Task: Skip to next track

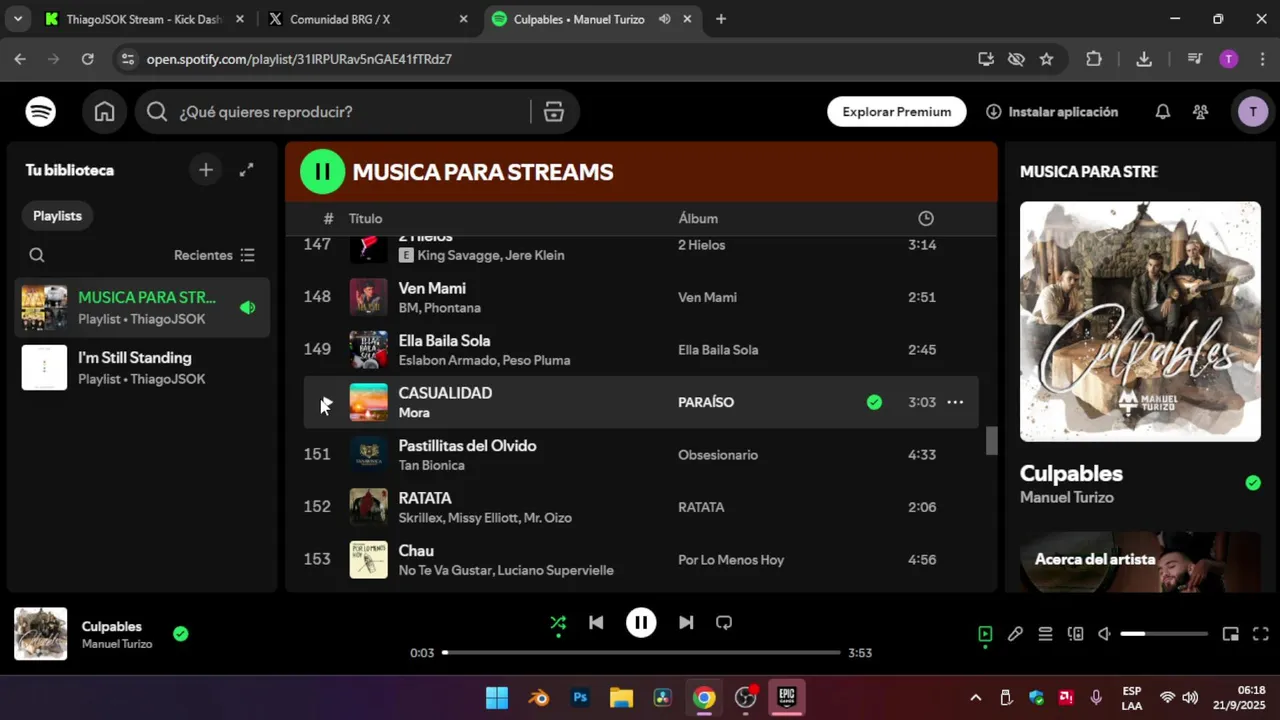Action: 686,623
